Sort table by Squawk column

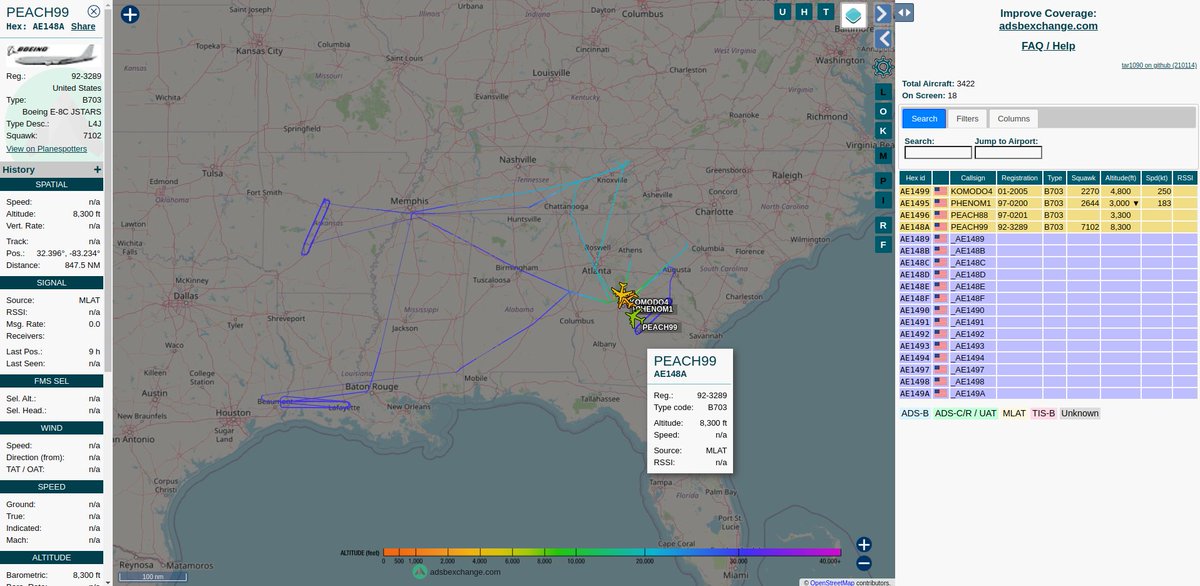[x=1084, y=177]
